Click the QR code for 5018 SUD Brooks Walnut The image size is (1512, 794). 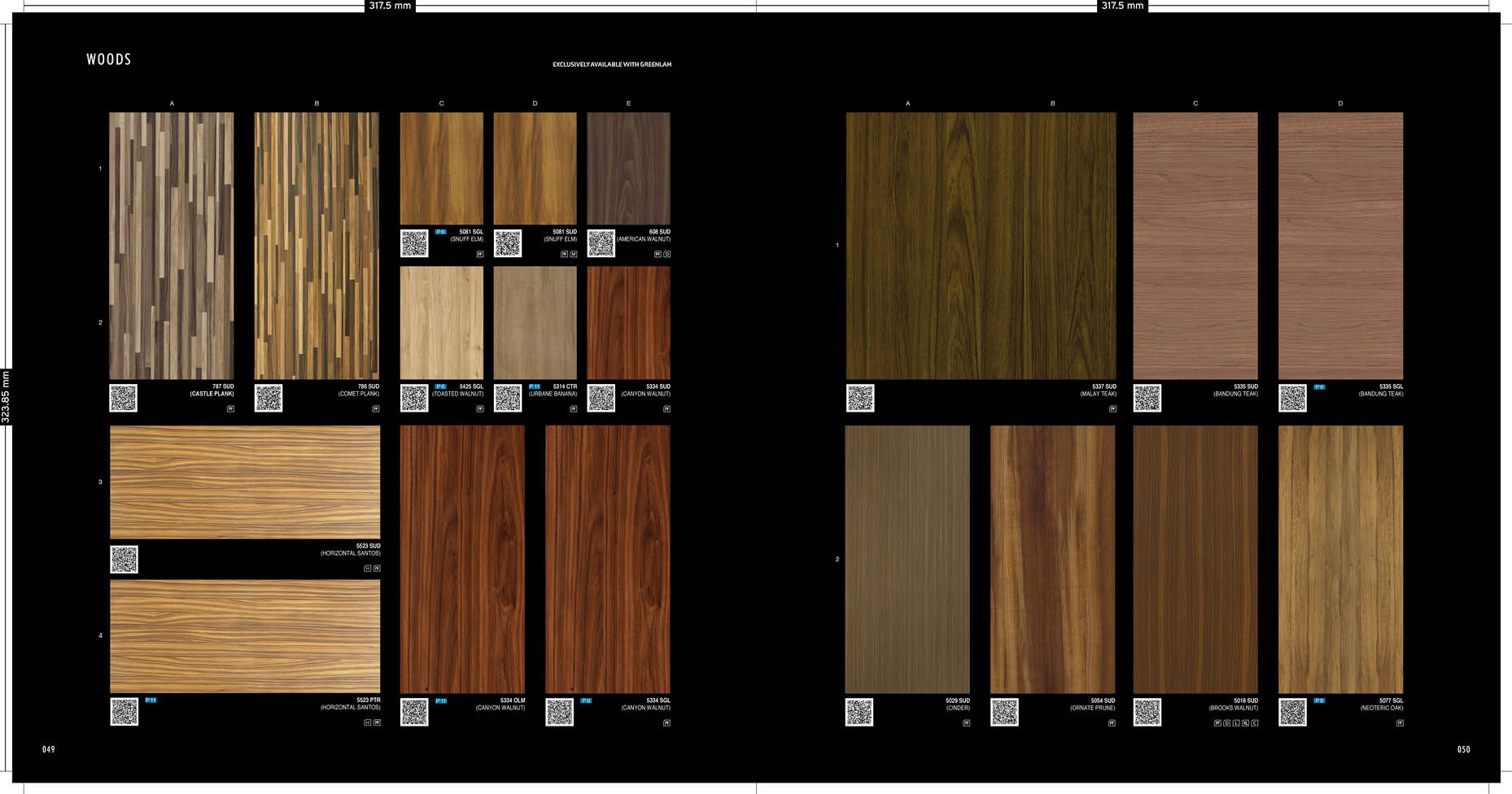[x=1147, y=712]
